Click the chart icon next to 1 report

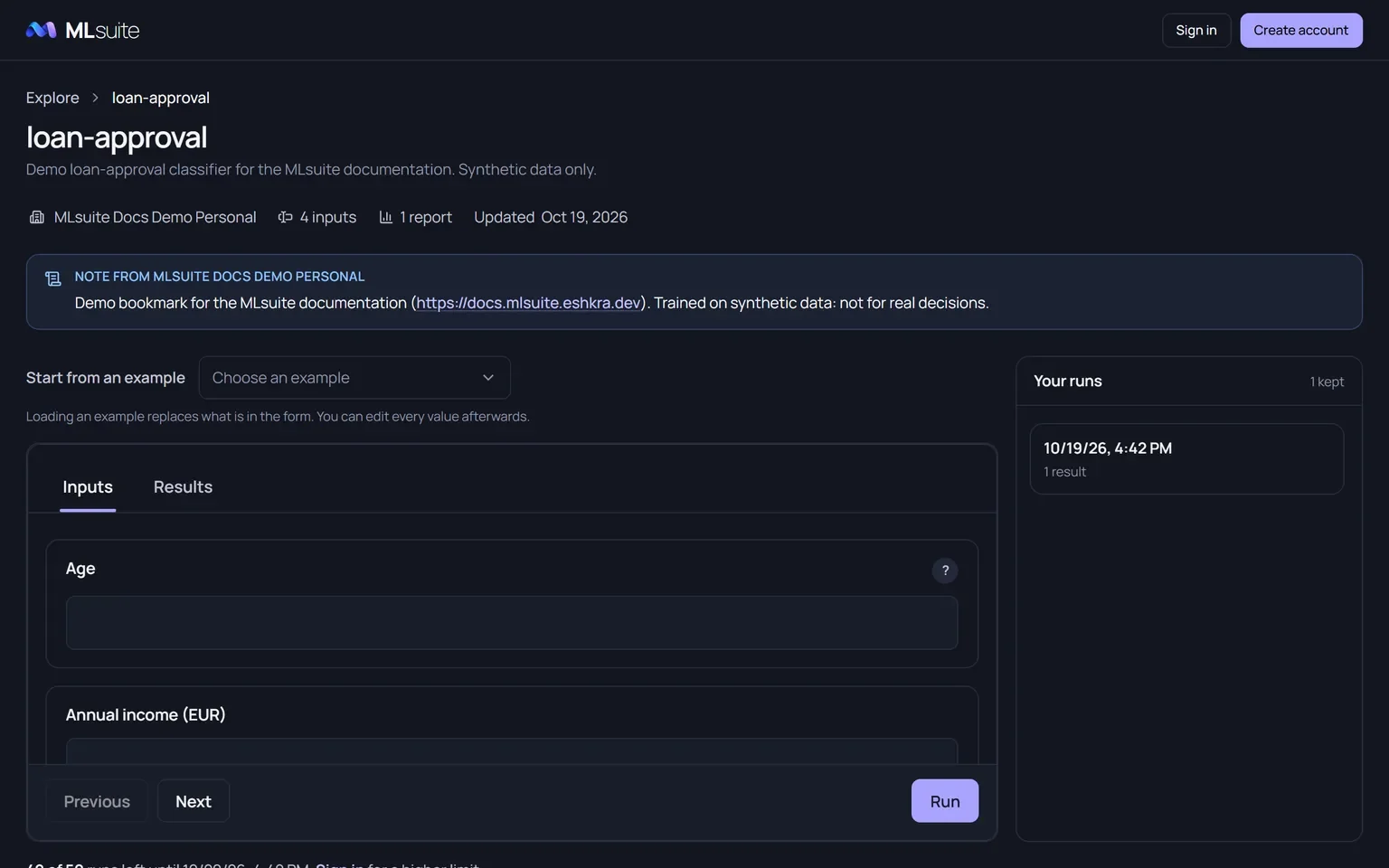tap(385, 217)
